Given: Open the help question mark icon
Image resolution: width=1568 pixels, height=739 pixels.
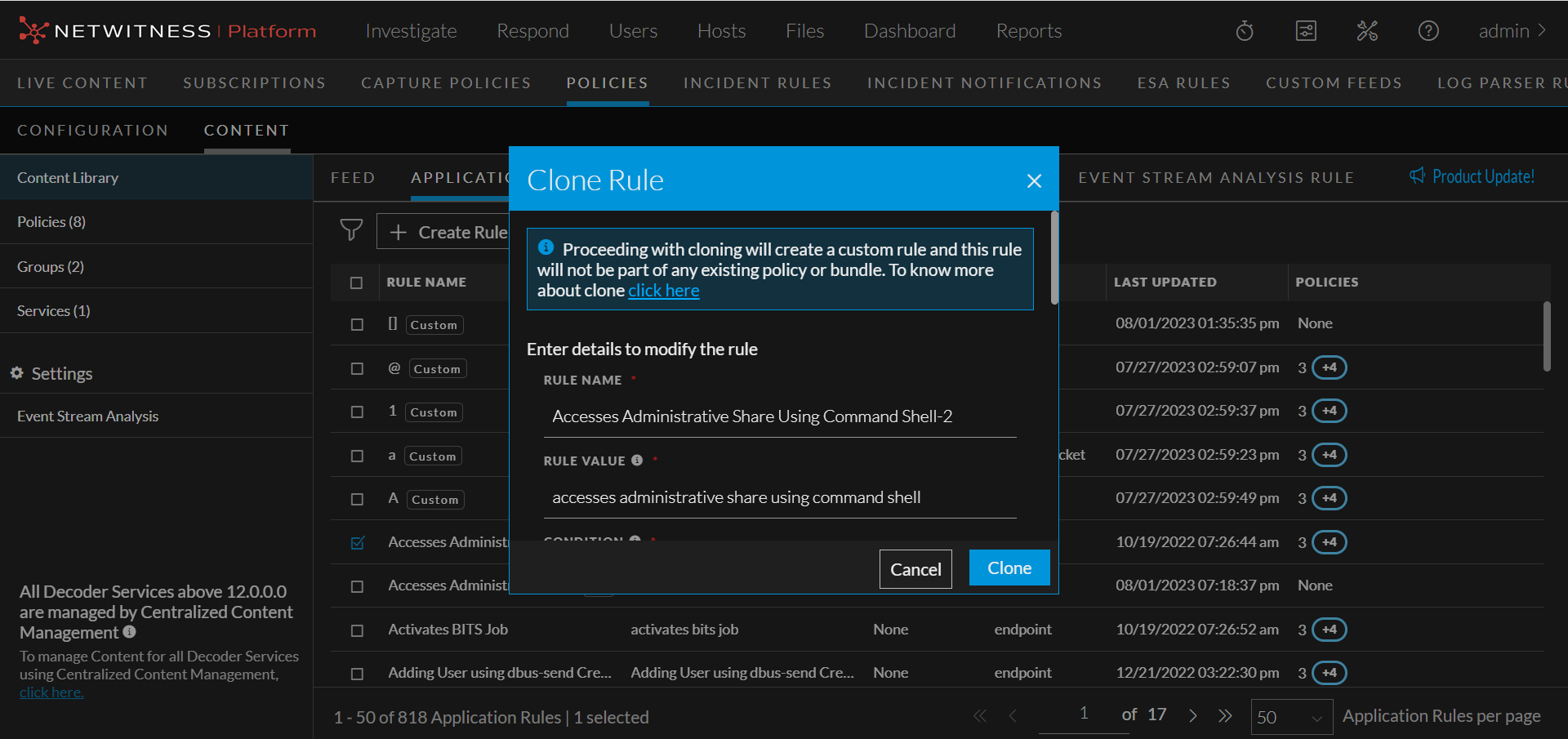Looking at the screenshot, I should point(1428,31).
